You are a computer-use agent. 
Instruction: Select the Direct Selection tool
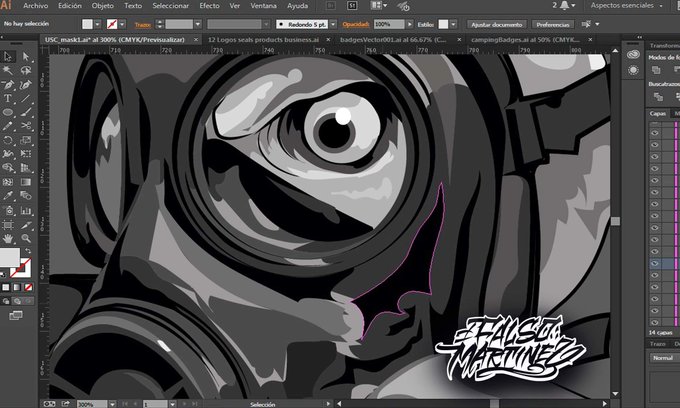pos(26,56)
